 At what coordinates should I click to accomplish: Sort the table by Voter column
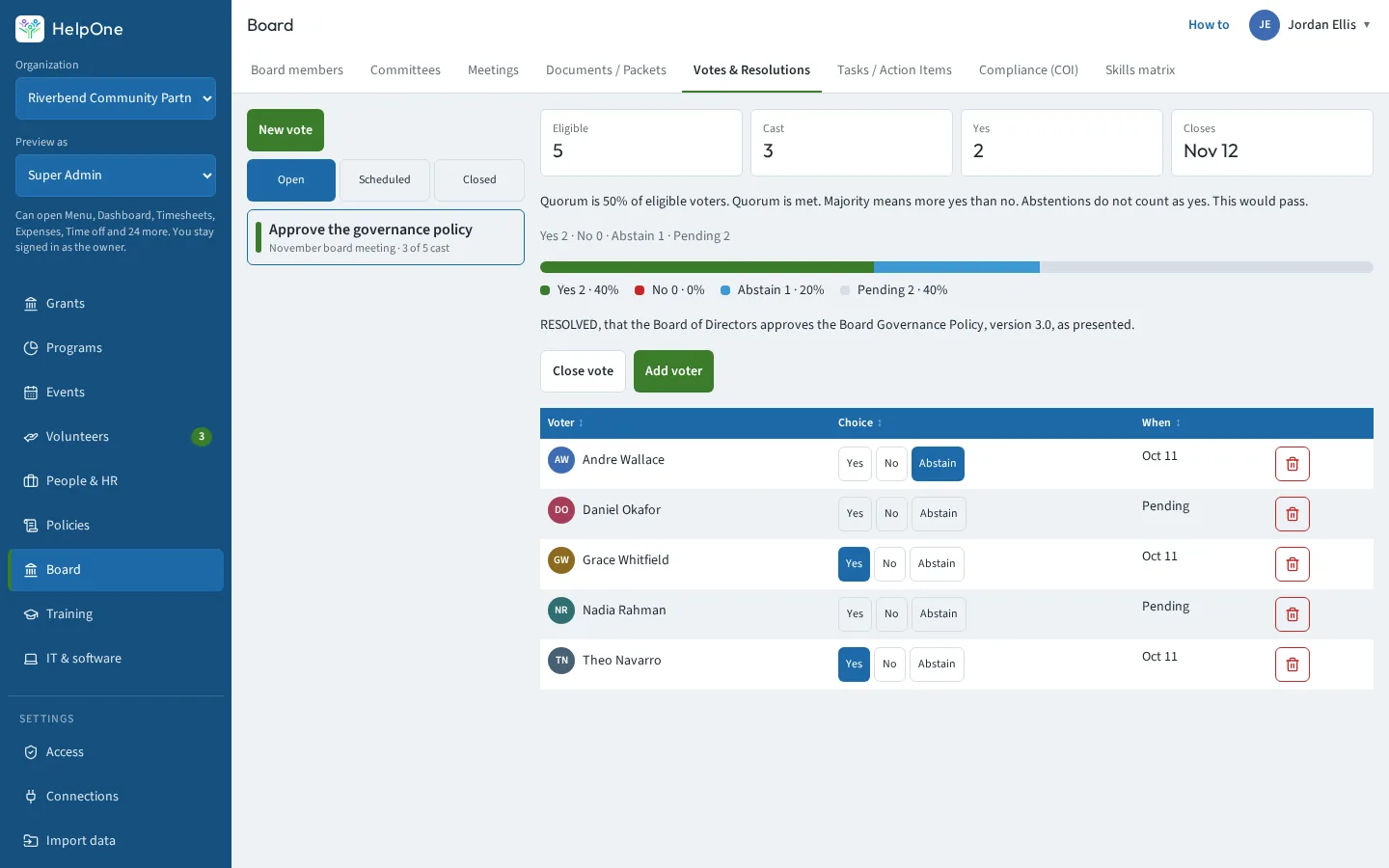tap(565, 423)
